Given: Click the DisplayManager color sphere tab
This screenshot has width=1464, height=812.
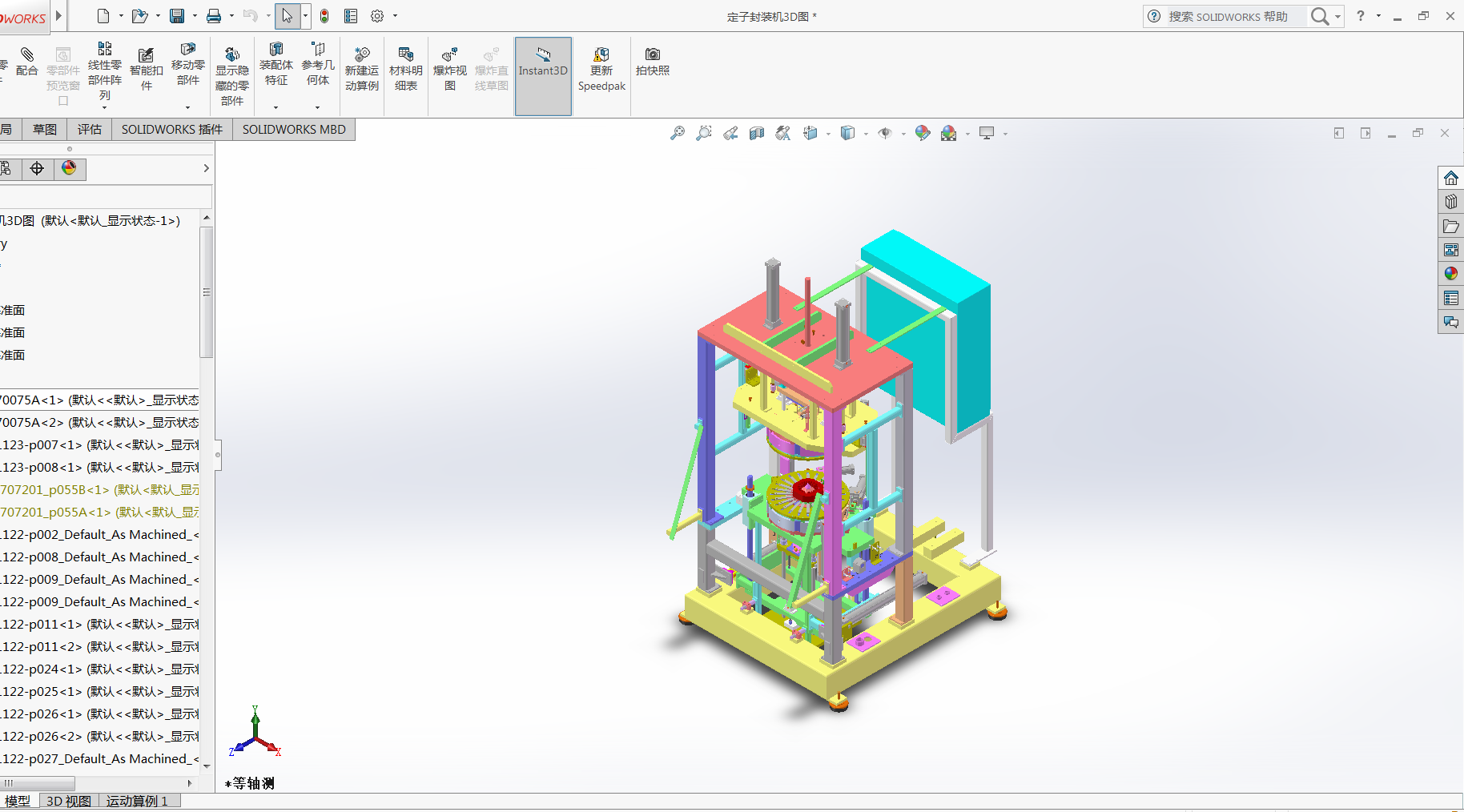Looking at the screenshot, I should point(69,169).
